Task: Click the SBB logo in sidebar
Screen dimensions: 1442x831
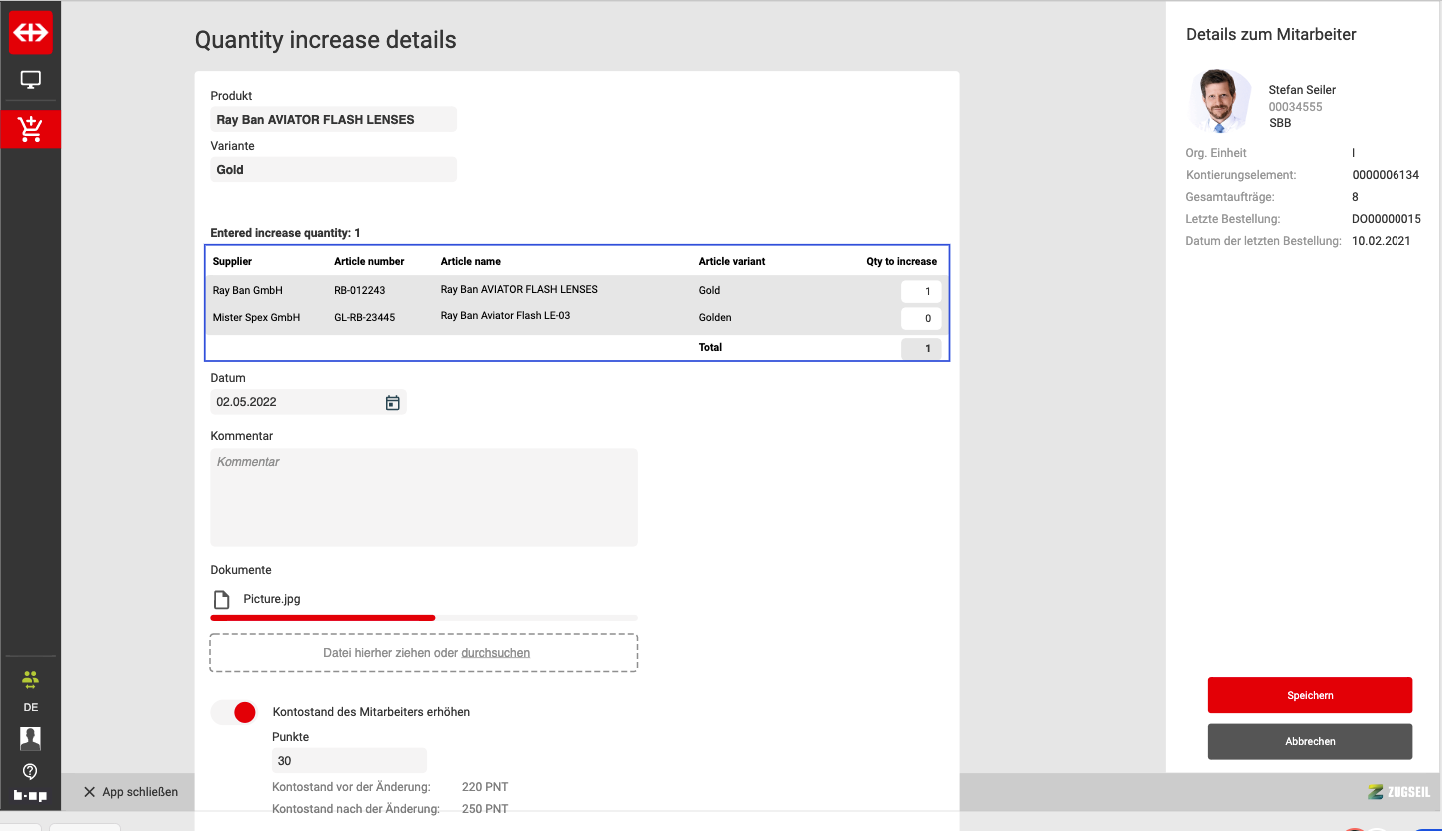Action: [x=30, y=32]
